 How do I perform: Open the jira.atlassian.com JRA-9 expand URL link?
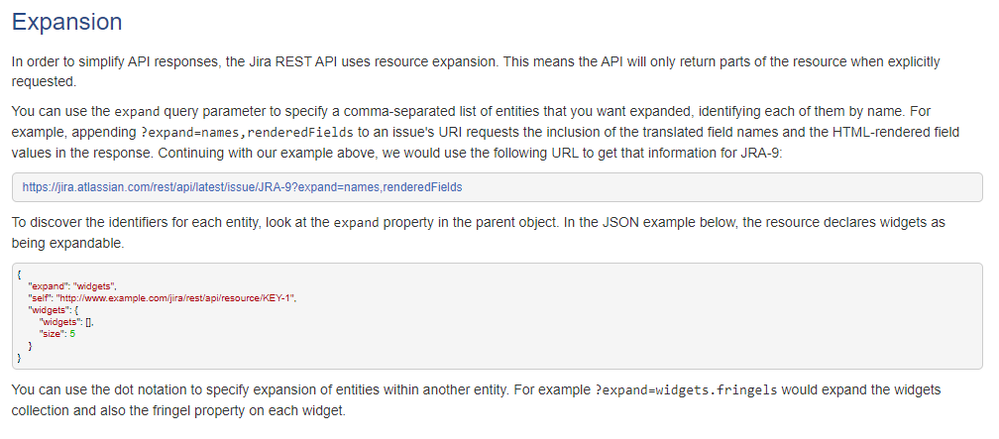pos(242,187)
